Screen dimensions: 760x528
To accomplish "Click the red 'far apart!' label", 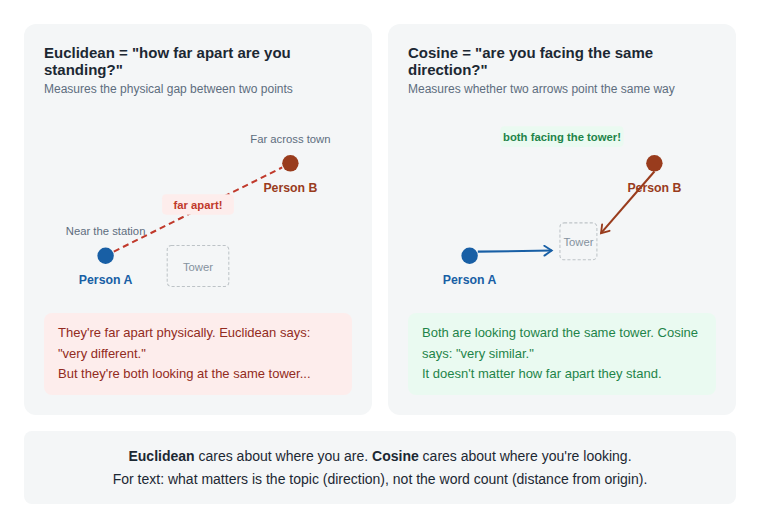I will [198, 205].
